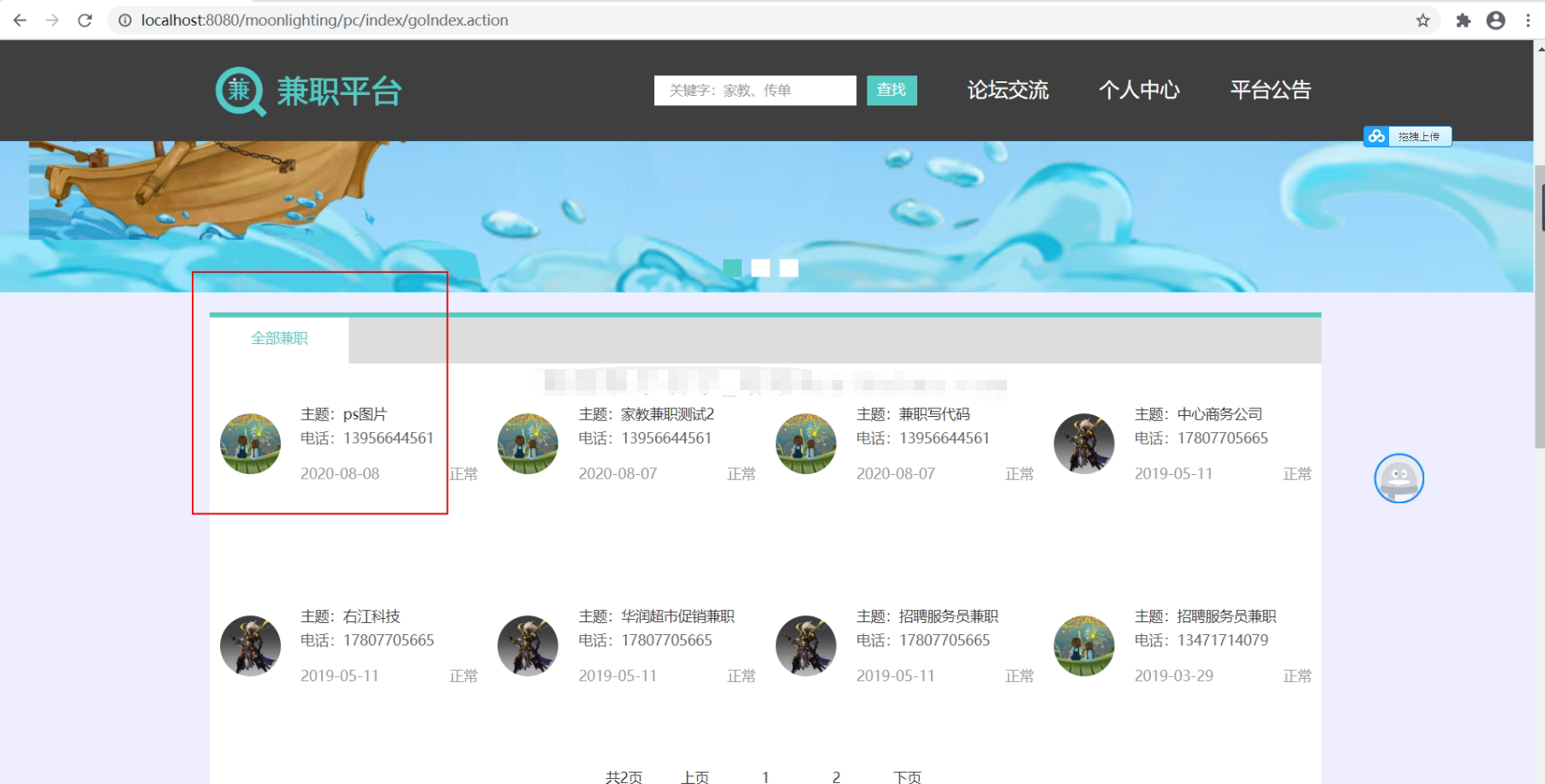Open the floating robot assistant icon
1545x784 pixels.
pyautogui.click(x=1399, y=478)
